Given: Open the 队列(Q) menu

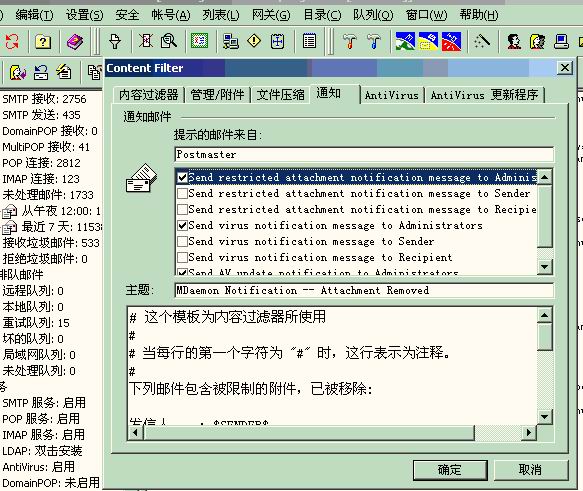Looking at the screenshot, I should (x=373, y=15).
